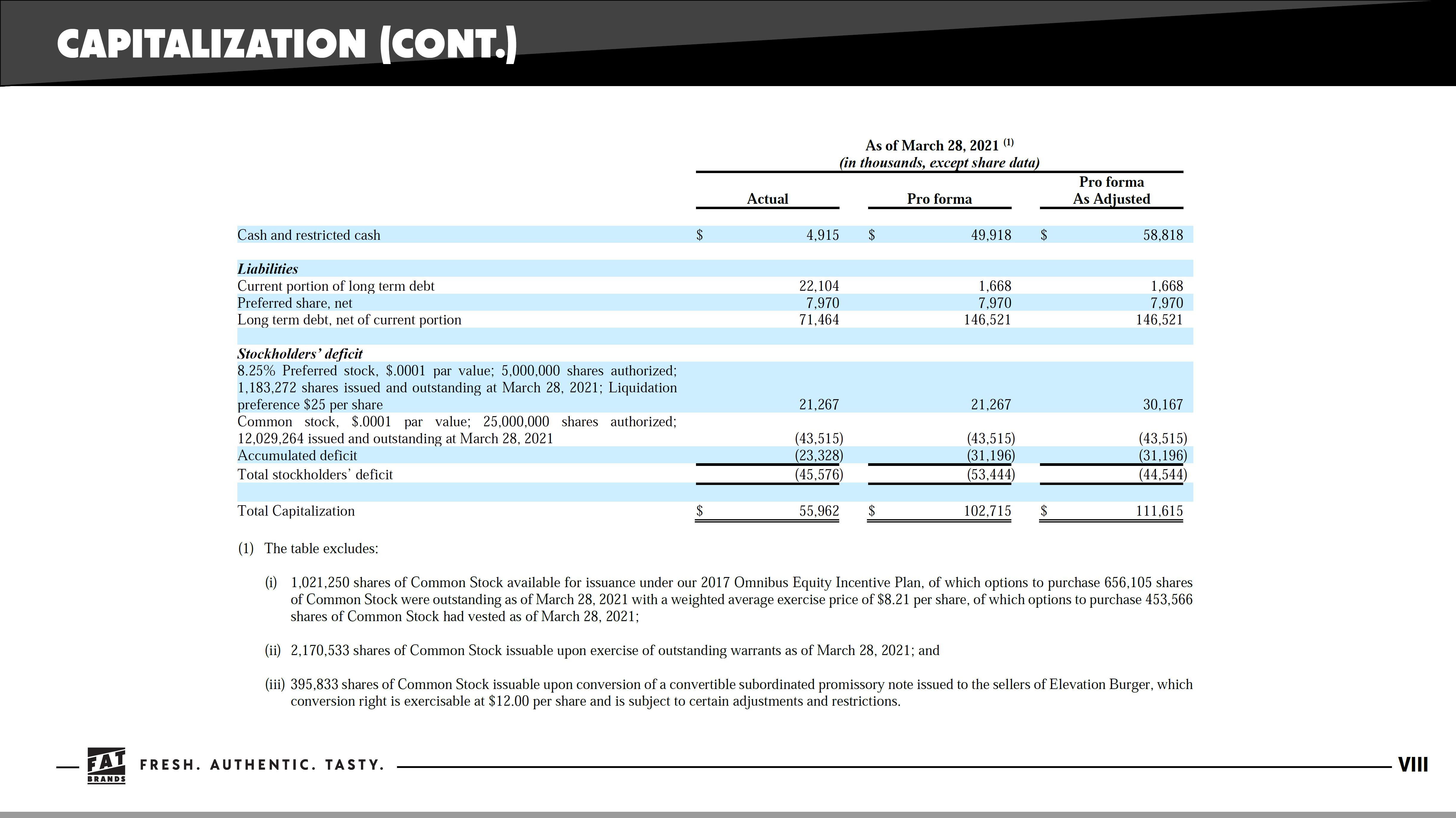This screenshot has height=818, width=1456.
Task: Click '(in thousands, except share data)' subtitle
Action: (939, 163)
